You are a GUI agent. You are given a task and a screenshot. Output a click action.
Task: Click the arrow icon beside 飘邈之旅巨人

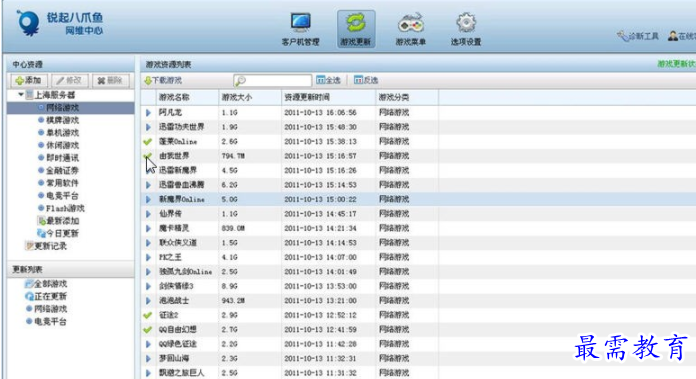pyautogui.click(x=148, y=373)
